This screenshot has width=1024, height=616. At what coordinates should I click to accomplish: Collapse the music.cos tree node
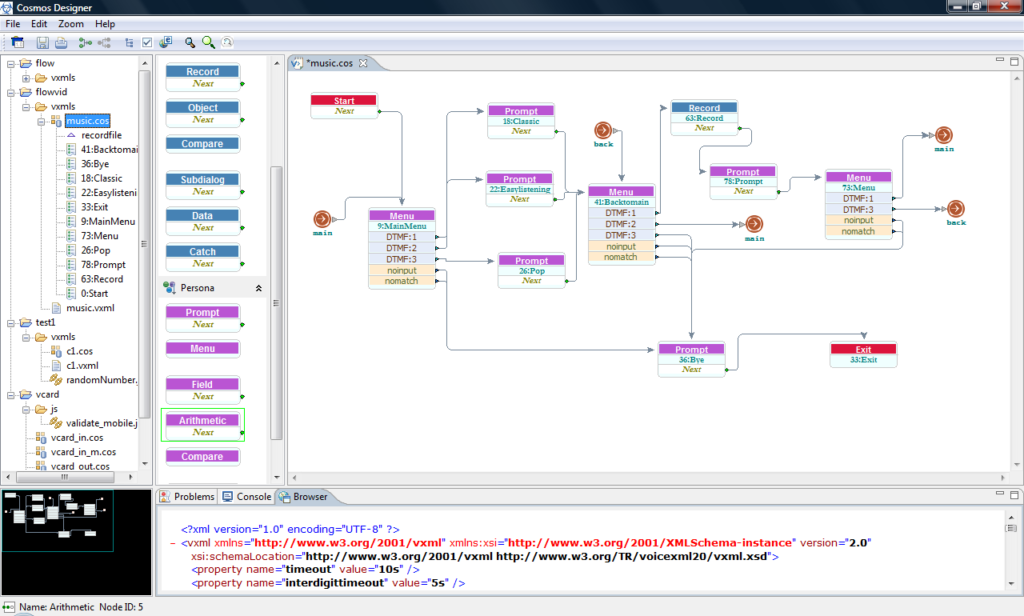tap(41, 122)
